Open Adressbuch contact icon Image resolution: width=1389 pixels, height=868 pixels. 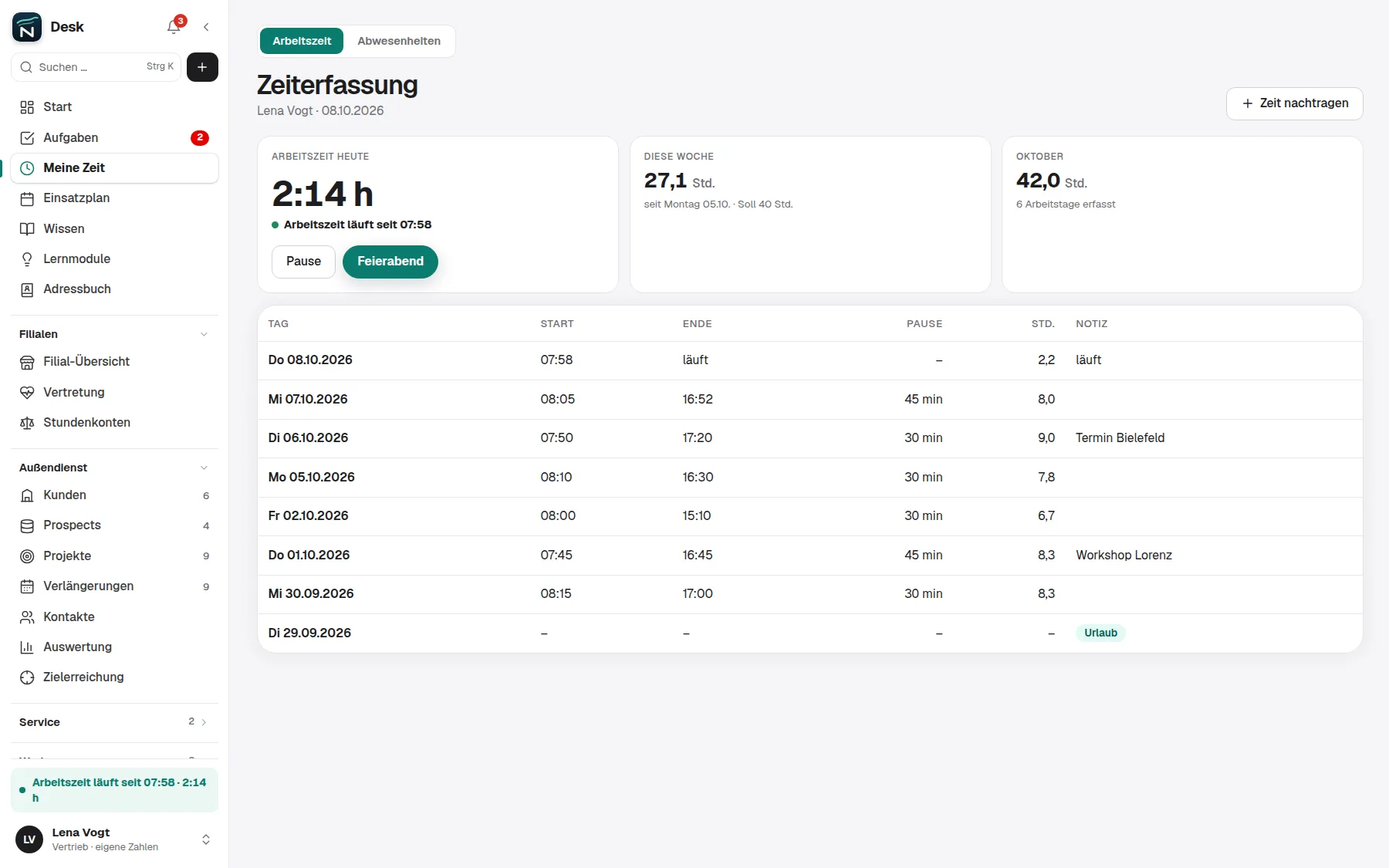[x=27, y=289]
